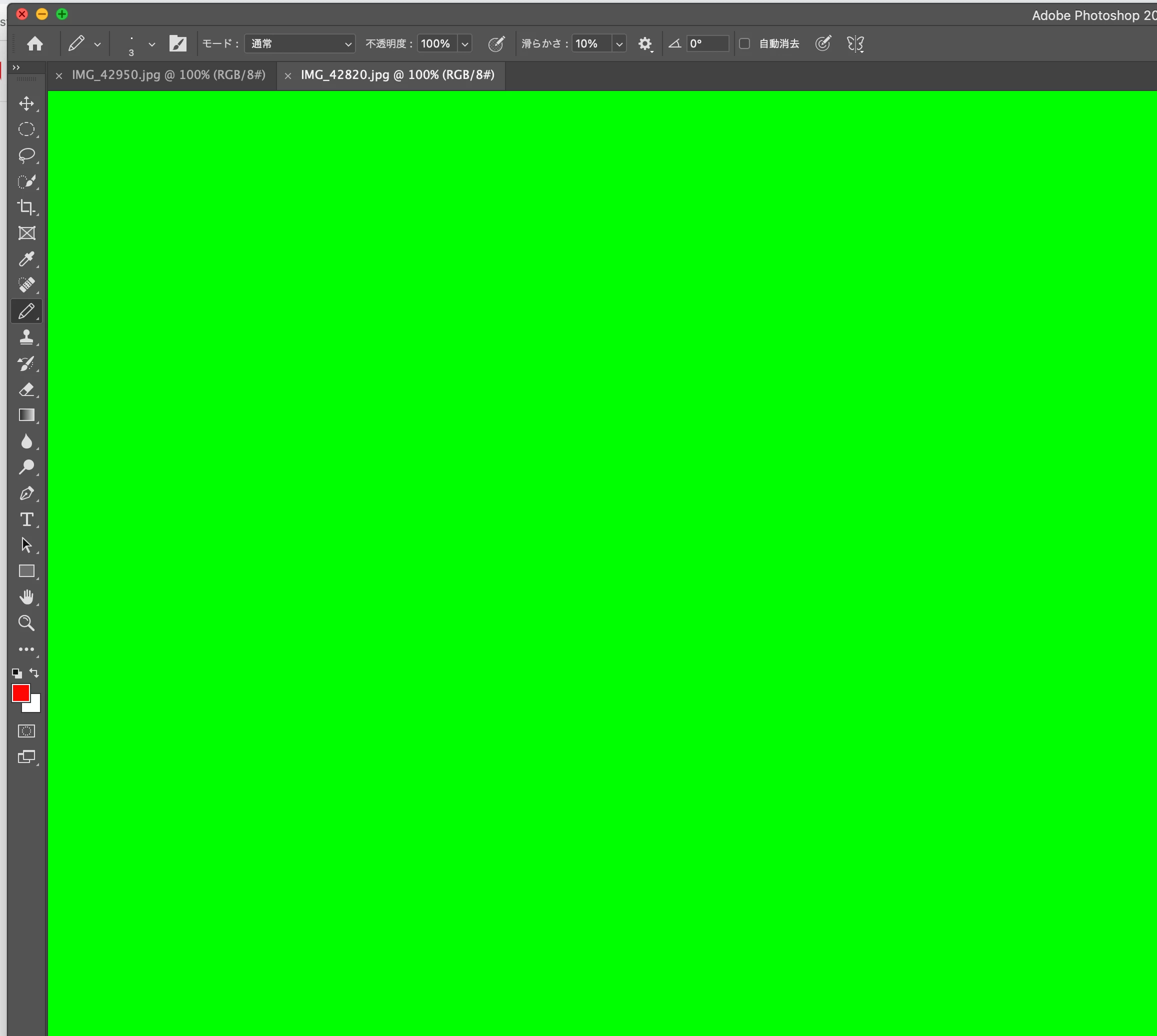1157x1036 pixels.
Task: Toggle symmetry butterfly paint options
Action: click(855, 44)
